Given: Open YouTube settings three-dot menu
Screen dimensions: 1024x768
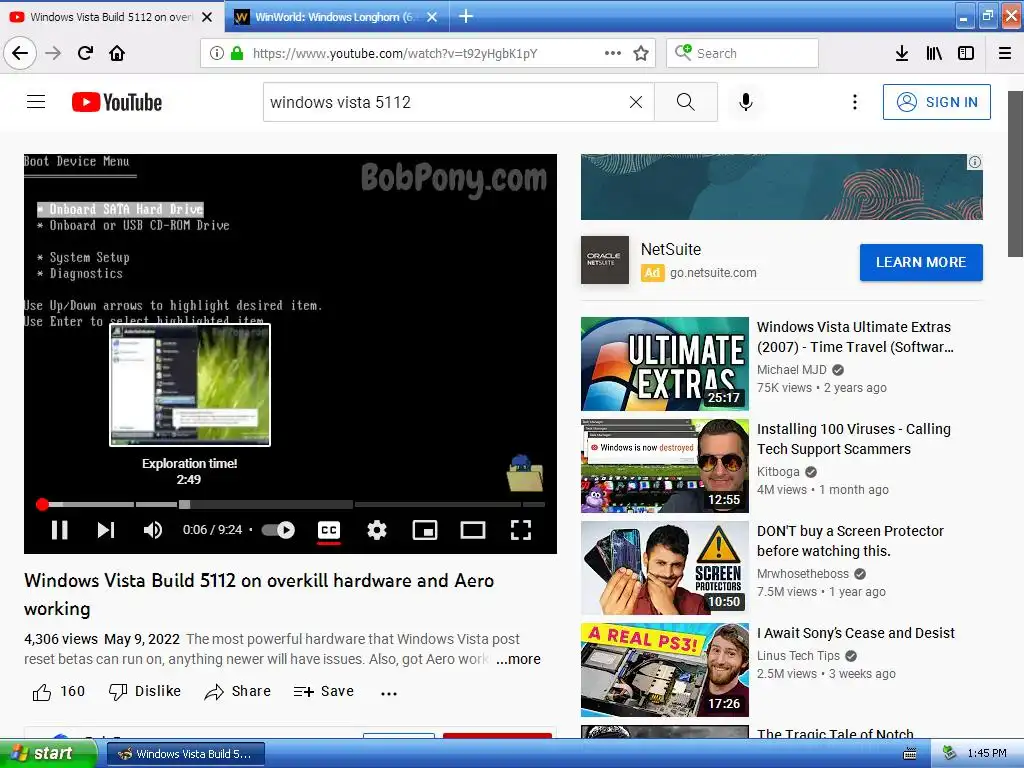Looking at the screenshot, I should click(855, 102).
